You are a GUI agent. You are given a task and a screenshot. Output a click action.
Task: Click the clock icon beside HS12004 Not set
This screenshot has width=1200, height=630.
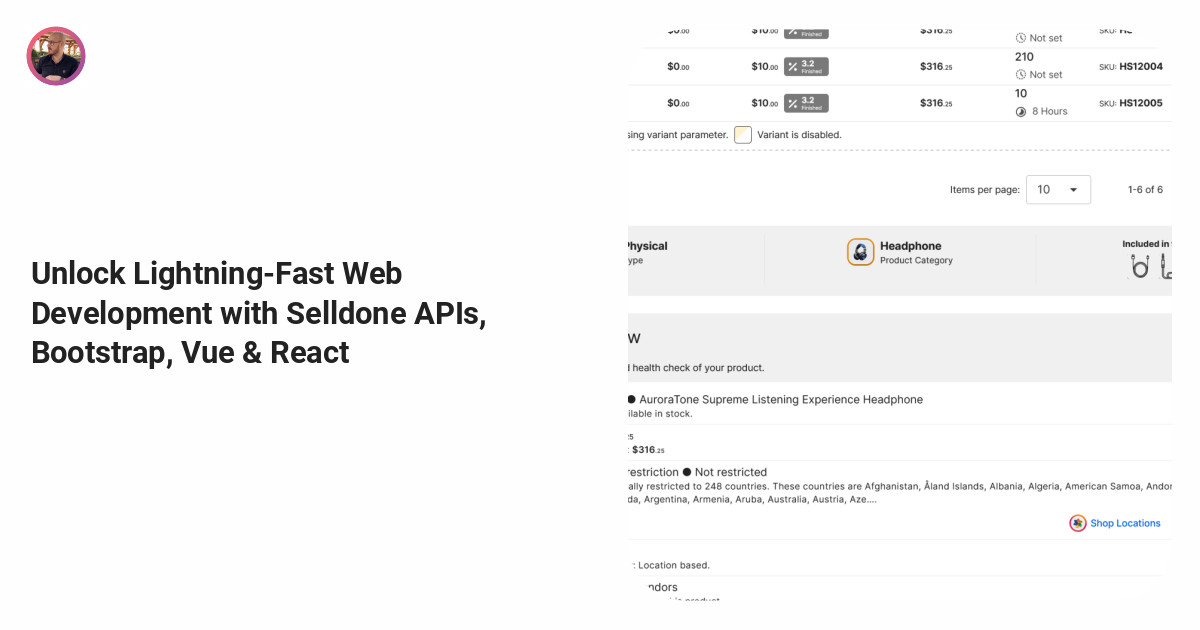(x=1021, y=75)
